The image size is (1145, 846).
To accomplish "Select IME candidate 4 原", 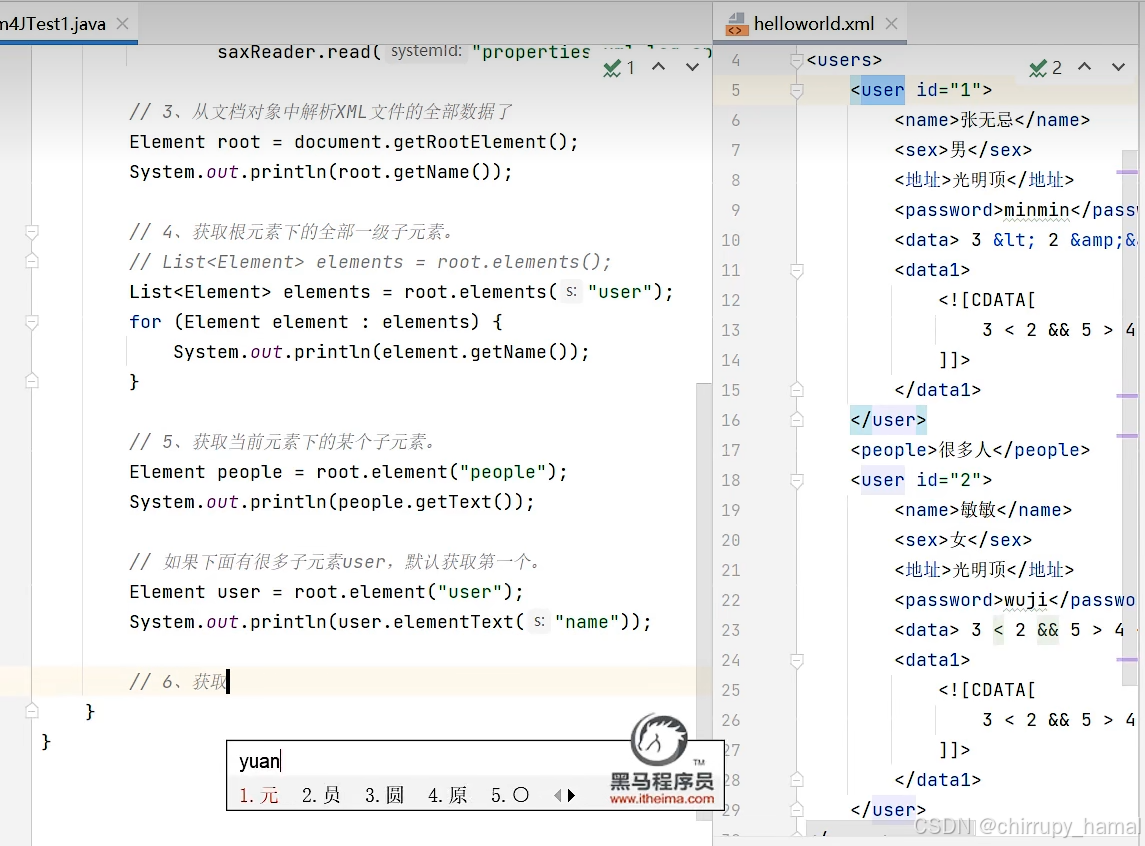I will click(448, 795).
